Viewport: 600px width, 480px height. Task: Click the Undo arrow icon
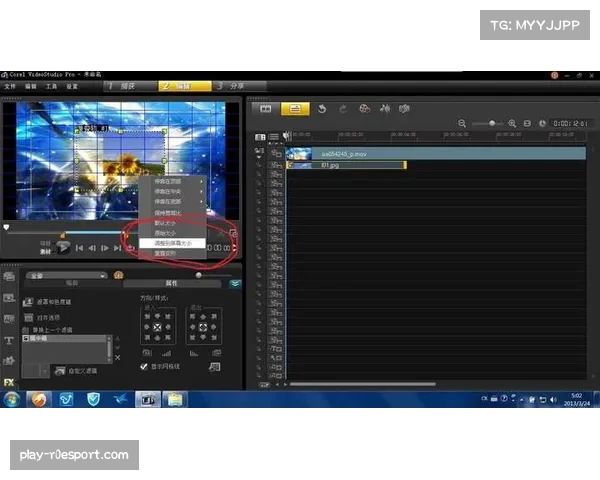tap(323, 108)
